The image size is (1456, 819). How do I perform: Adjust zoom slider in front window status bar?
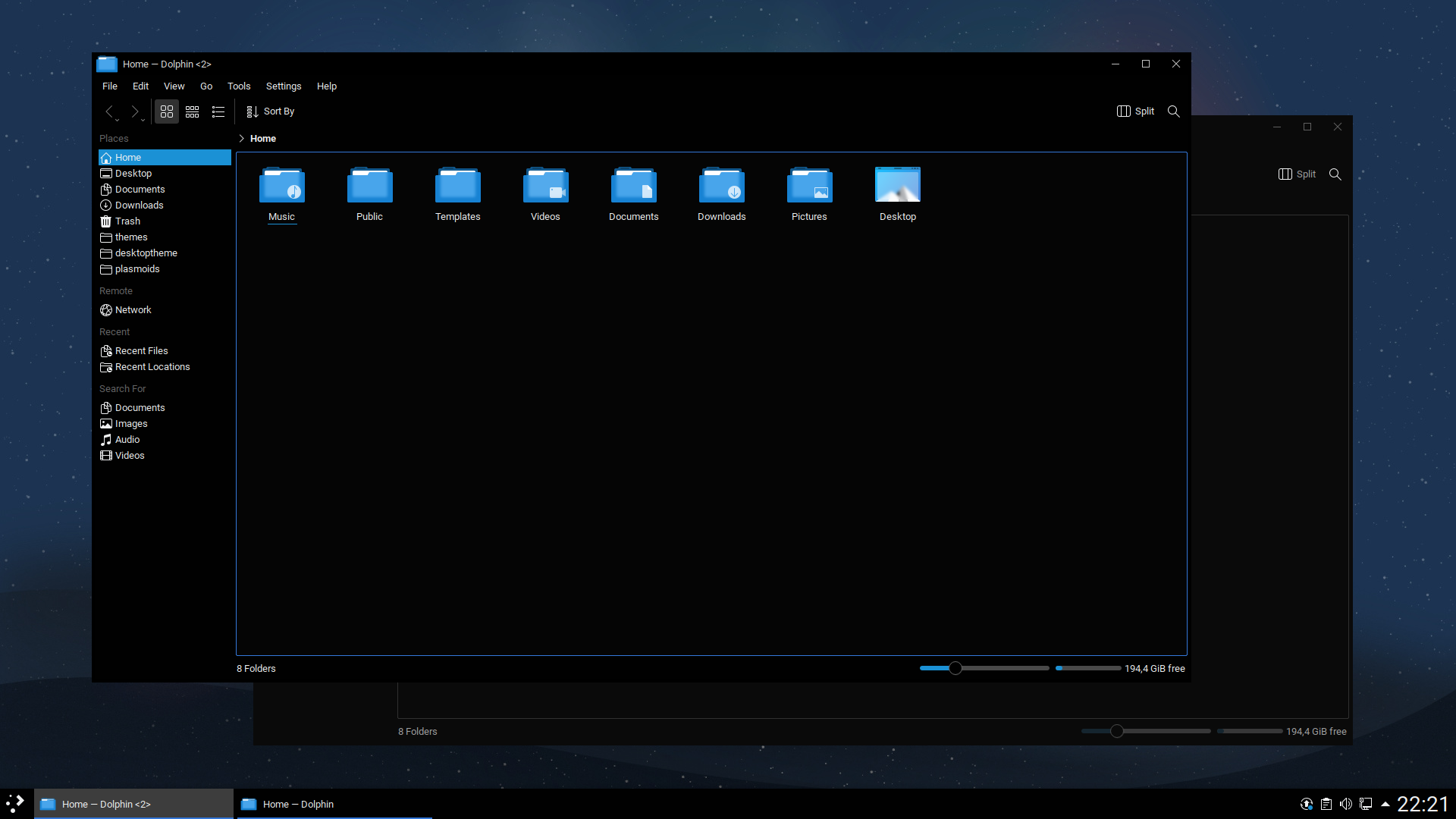click(984, 668)
